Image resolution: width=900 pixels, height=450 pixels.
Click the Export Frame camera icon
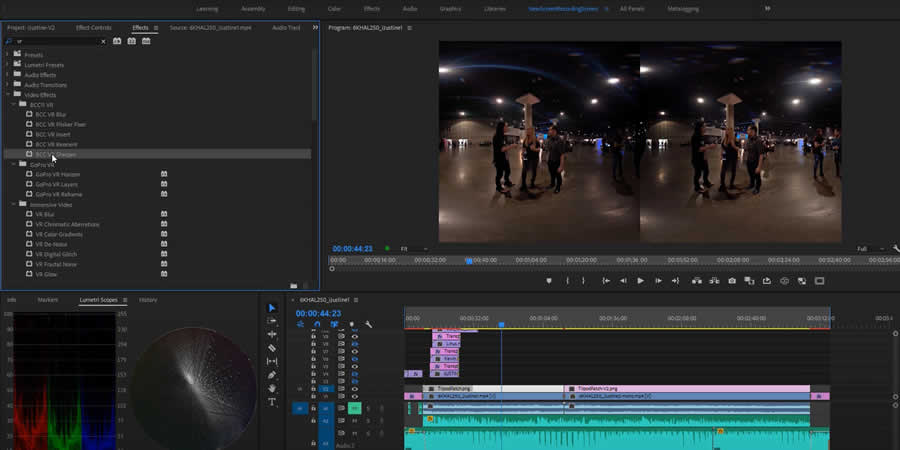click(732, 281)
